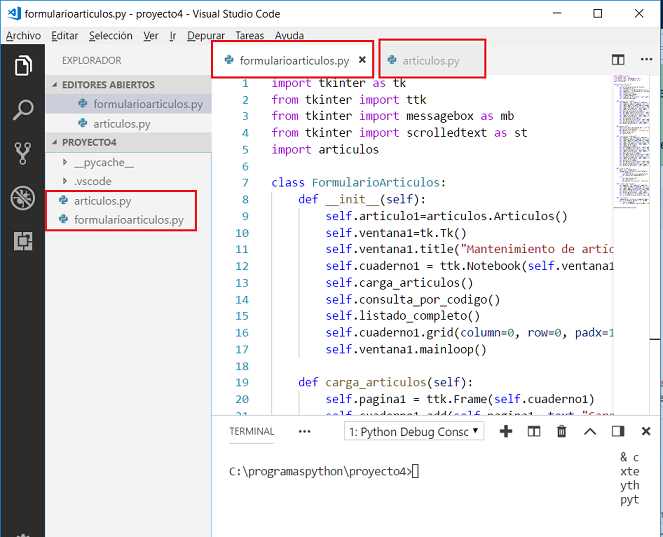Open the Depurar menu

click(x=206, y=36)
